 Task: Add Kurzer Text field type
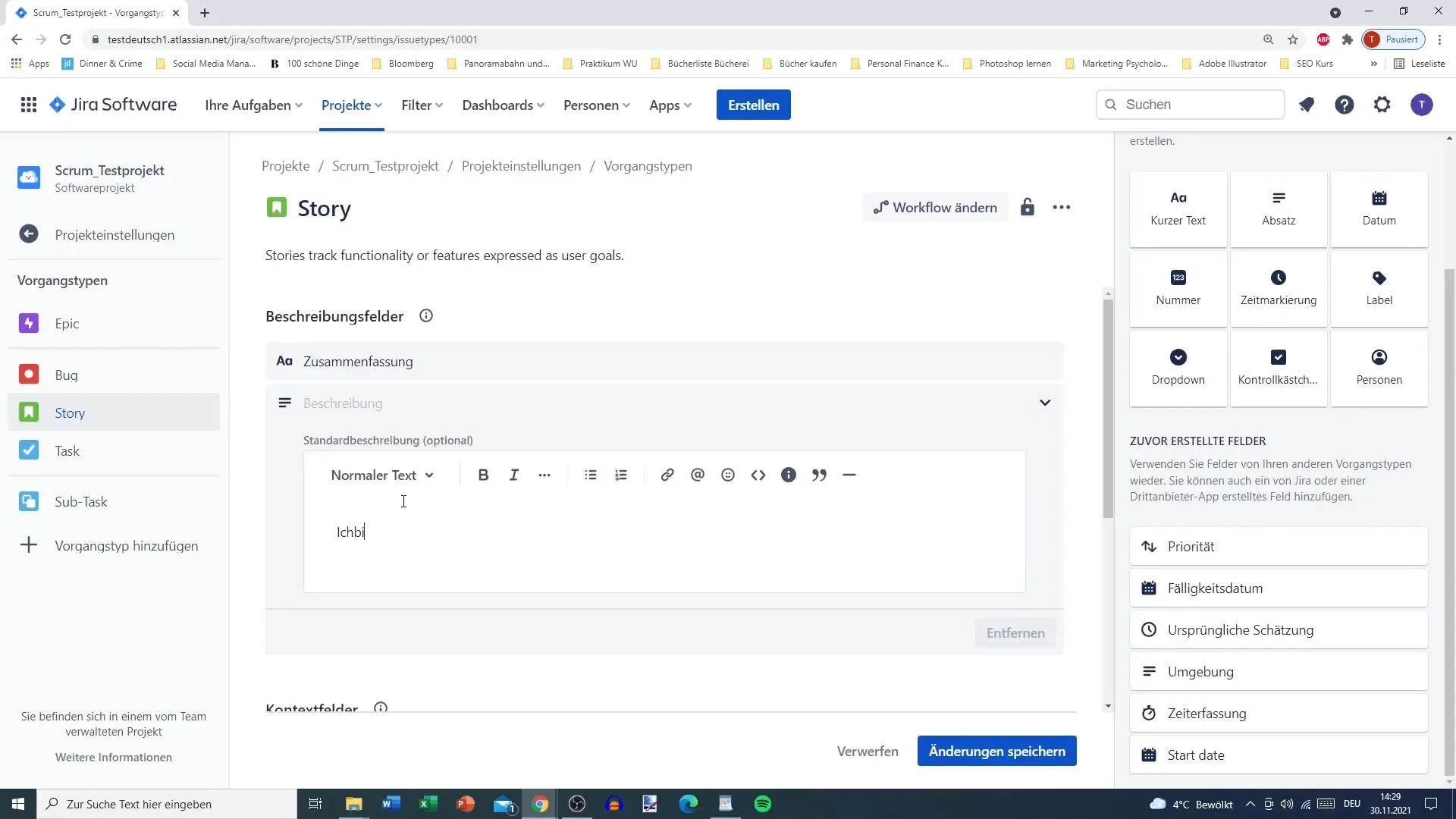(x=1178, y=209)
